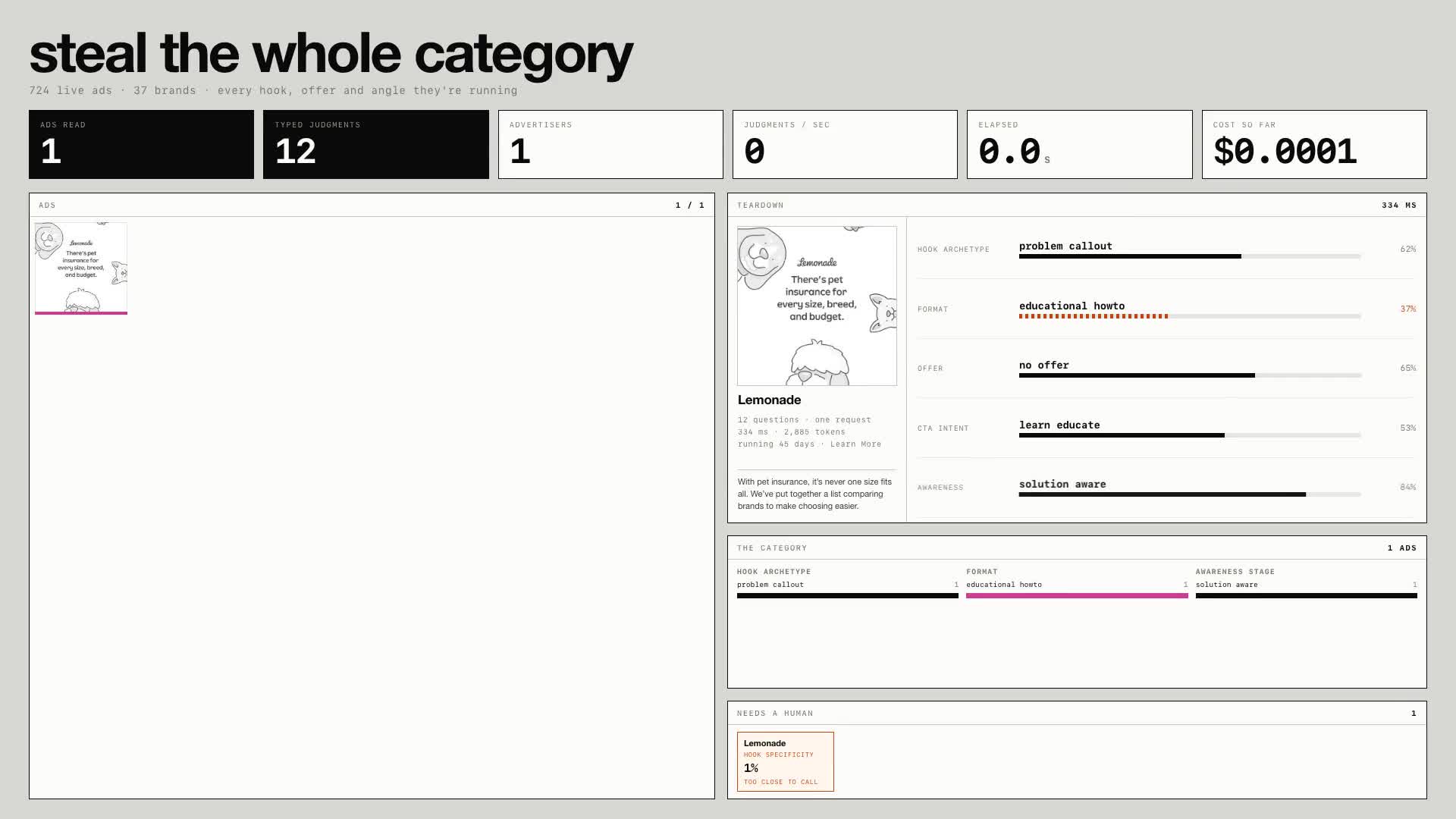Click the '84%' awareness value

1408,488
